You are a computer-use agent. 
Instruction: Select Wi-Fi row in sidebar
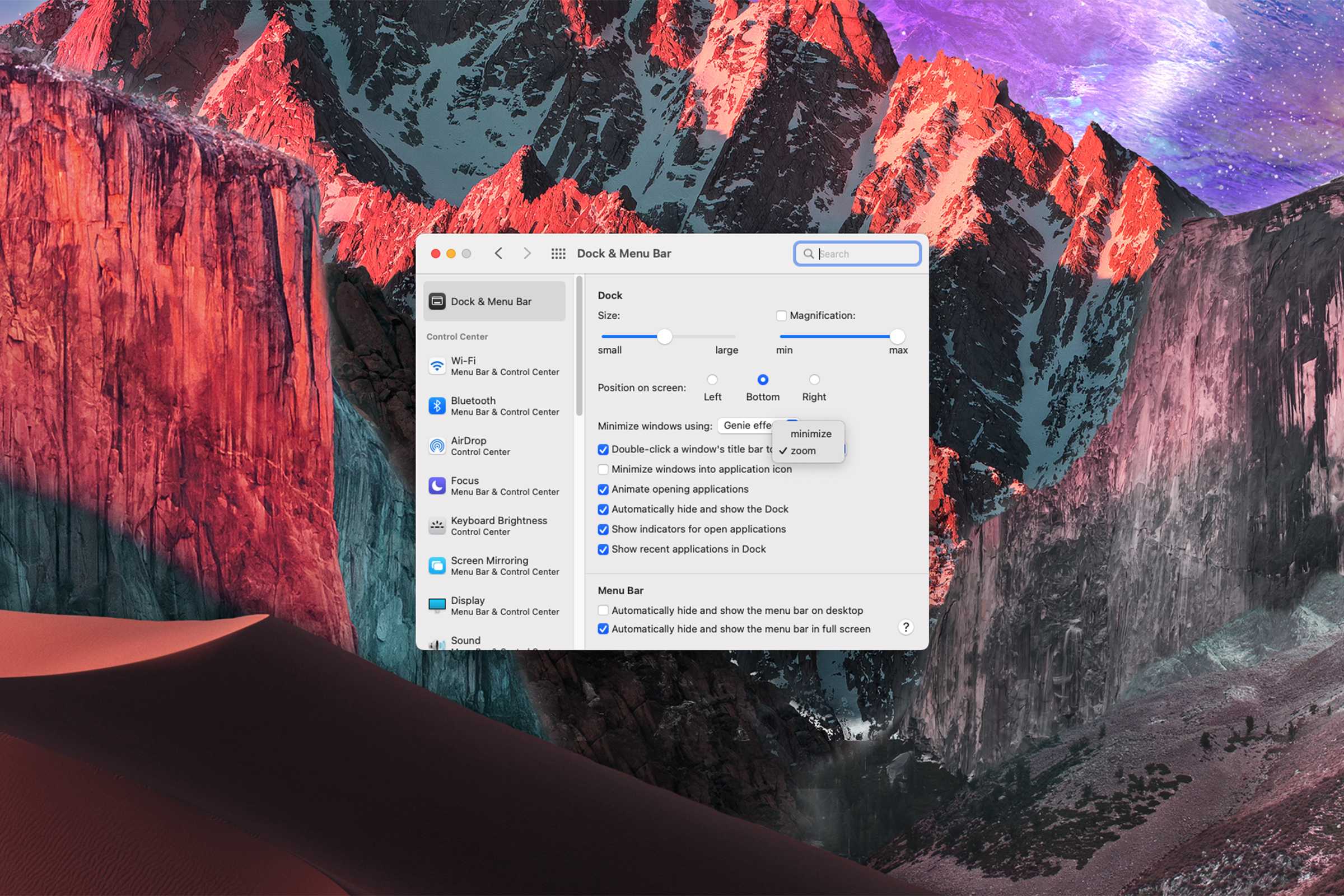495,366
